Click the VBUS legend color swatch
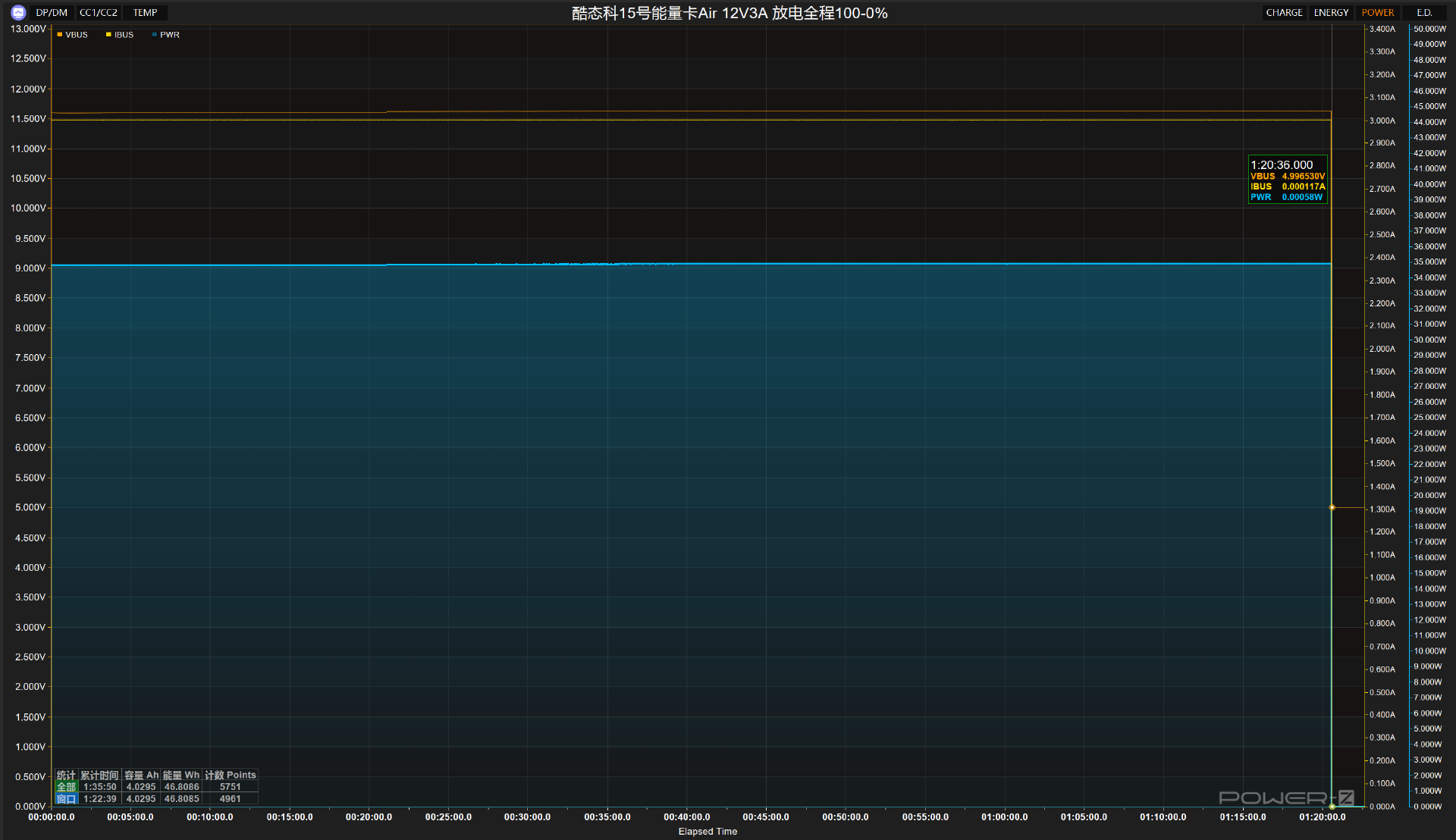This screenshot has width=1456, height=840. (x=60, y=35)
